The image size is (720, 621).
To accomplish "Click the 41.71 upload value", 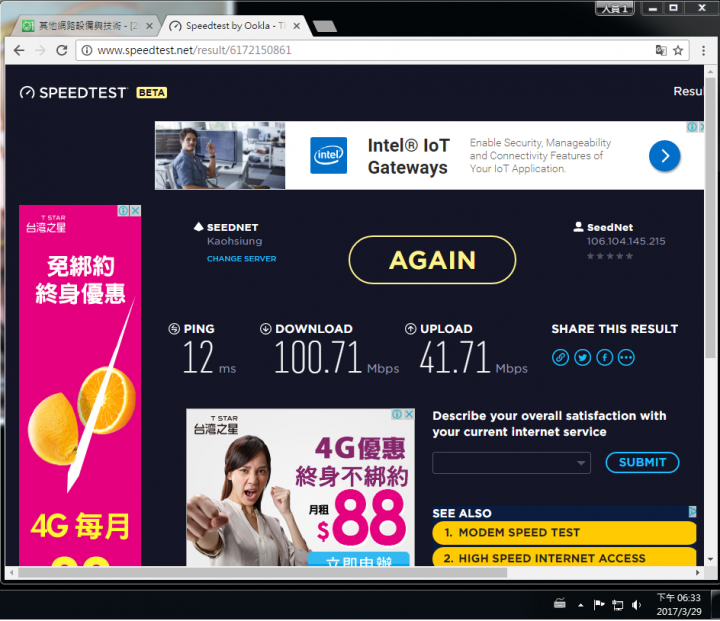I will (455, 357).
